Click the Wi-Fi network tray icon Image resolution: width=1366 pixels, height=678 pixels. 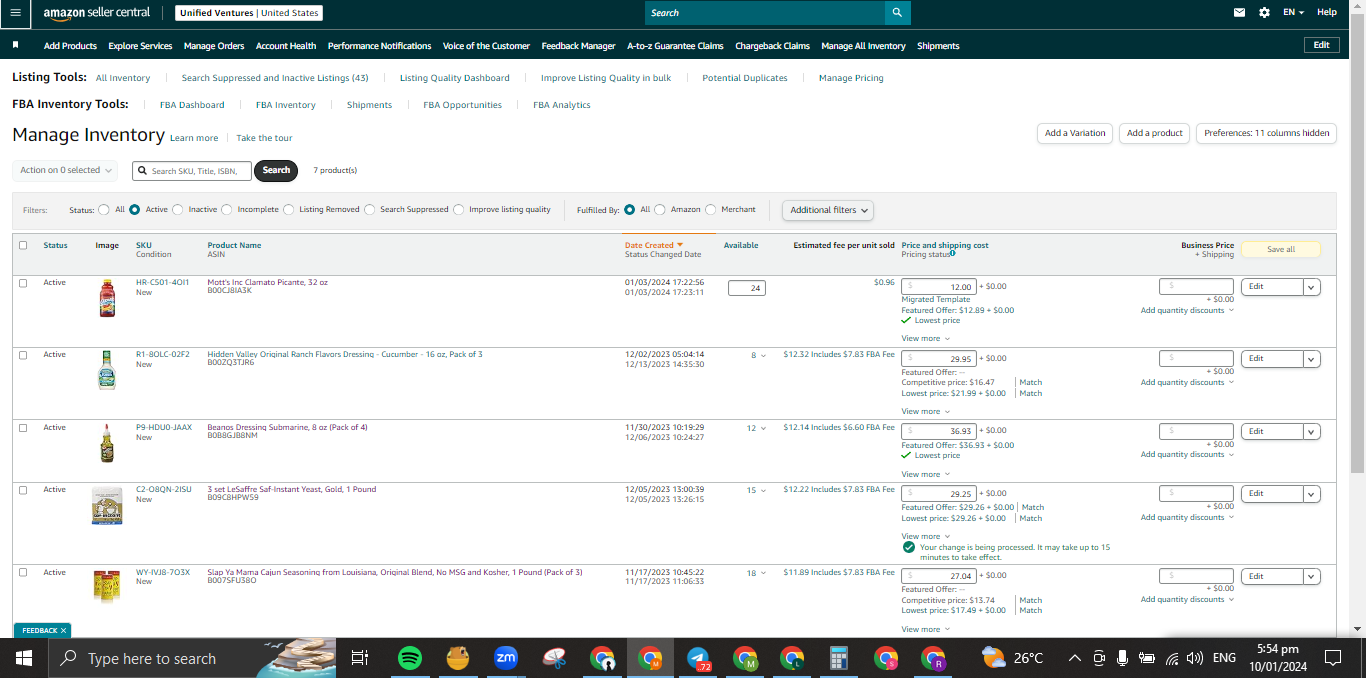coord(1171,658)
